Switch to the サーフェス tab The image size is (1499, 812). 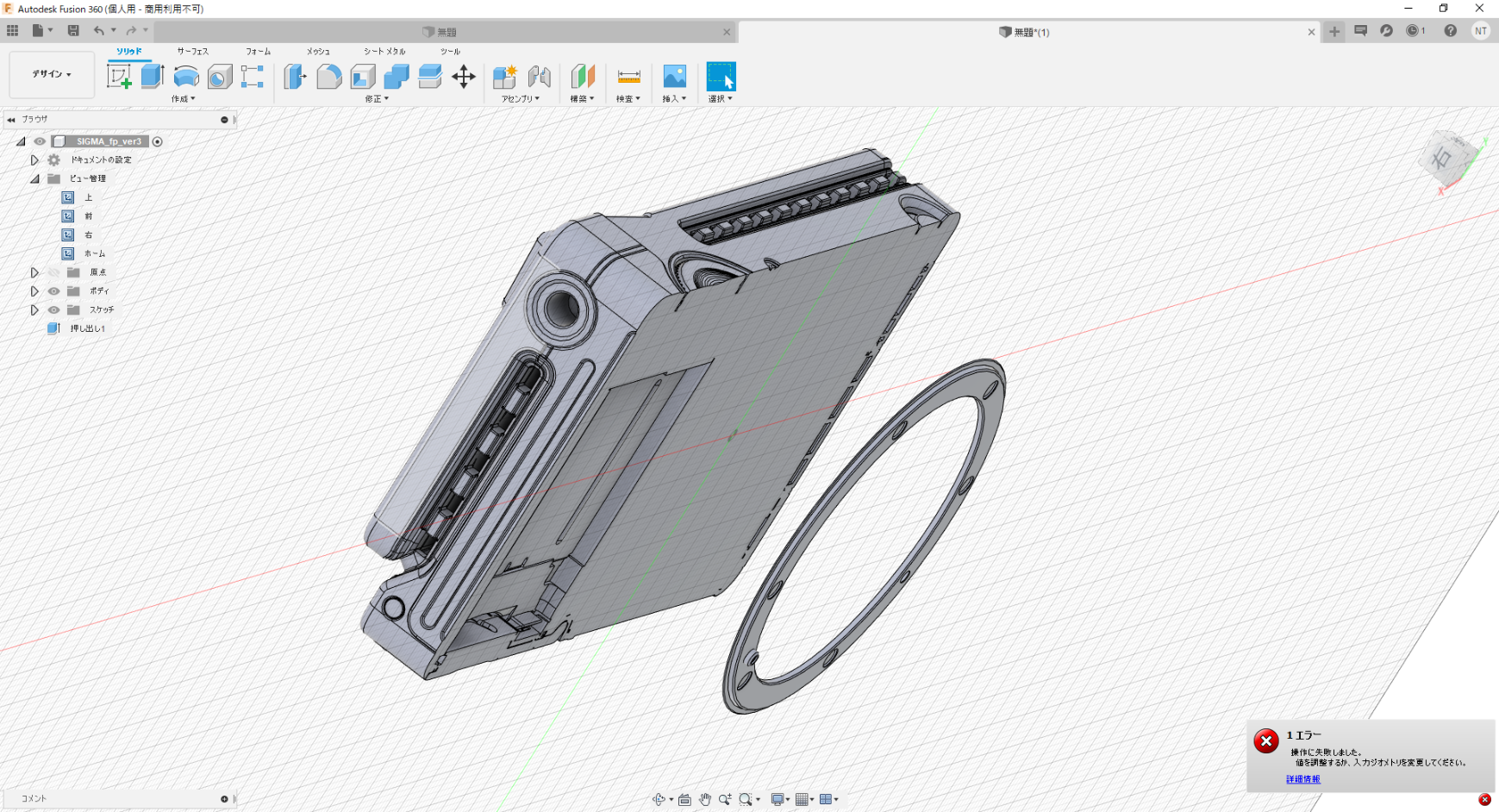click(x=193, y=52)
